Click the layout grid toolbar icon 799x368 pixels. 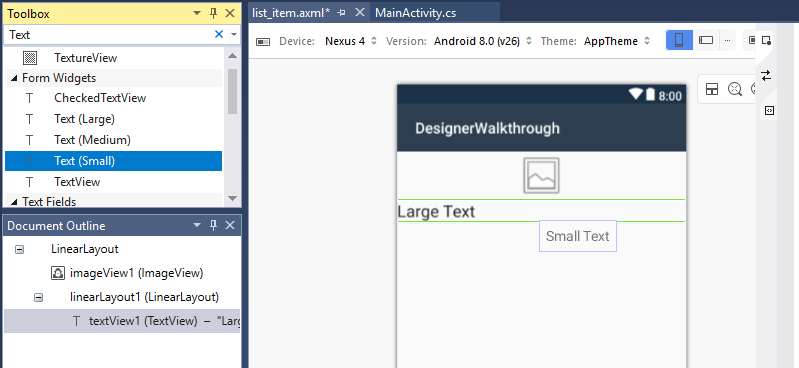[x=711, y=89]
